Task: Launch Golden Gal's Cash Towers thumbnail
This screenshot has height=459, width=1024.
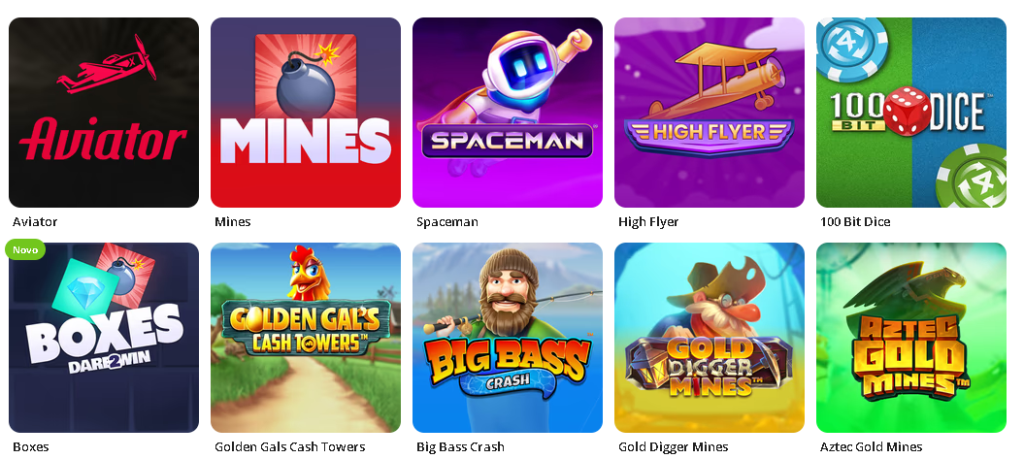Action: pyautogui.click(x=306, y=338)
